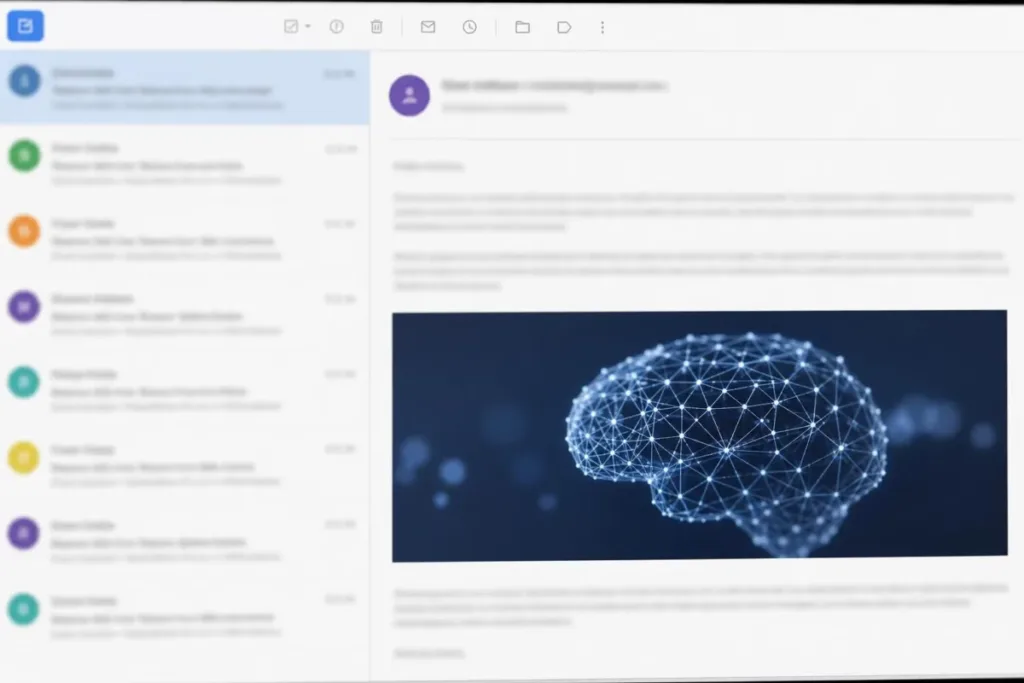Click purple sender avatar in reading pane header
This screenshot has width=1024, height=683.
click(x=409, y=95)
